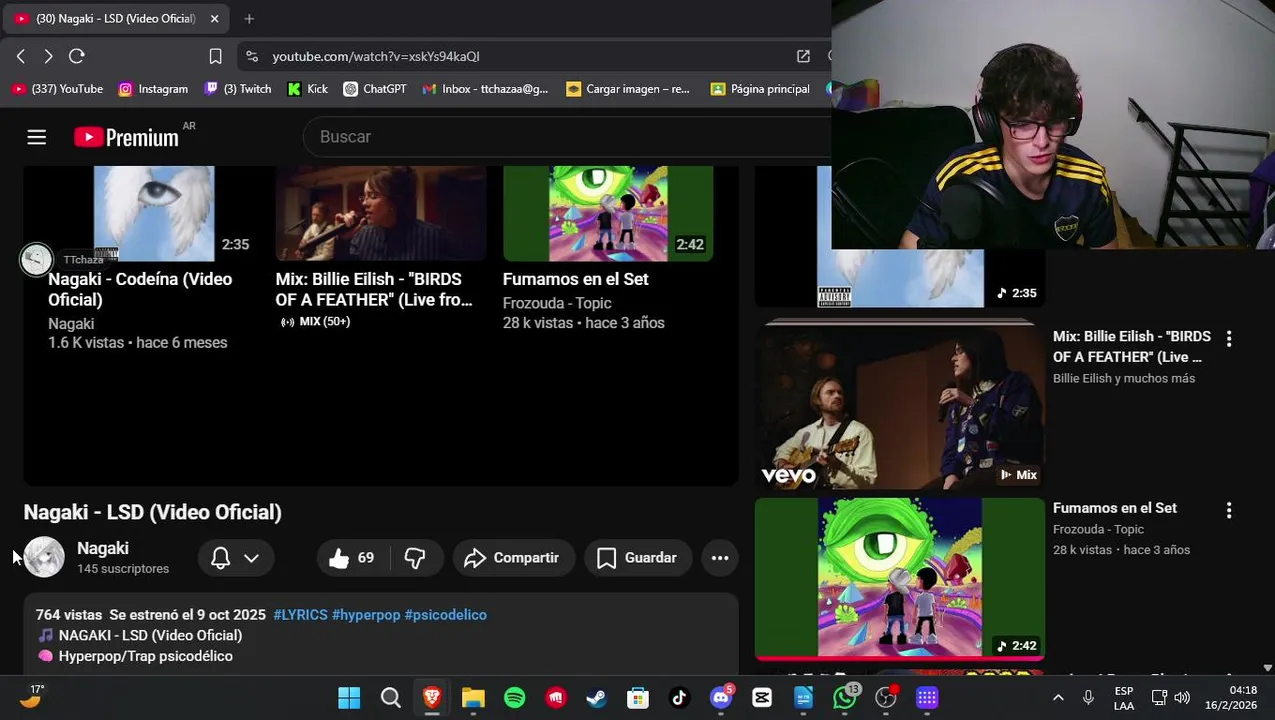Expand the video description box
The height and width of the screenshot is (720, 1275).
point(381,635)
